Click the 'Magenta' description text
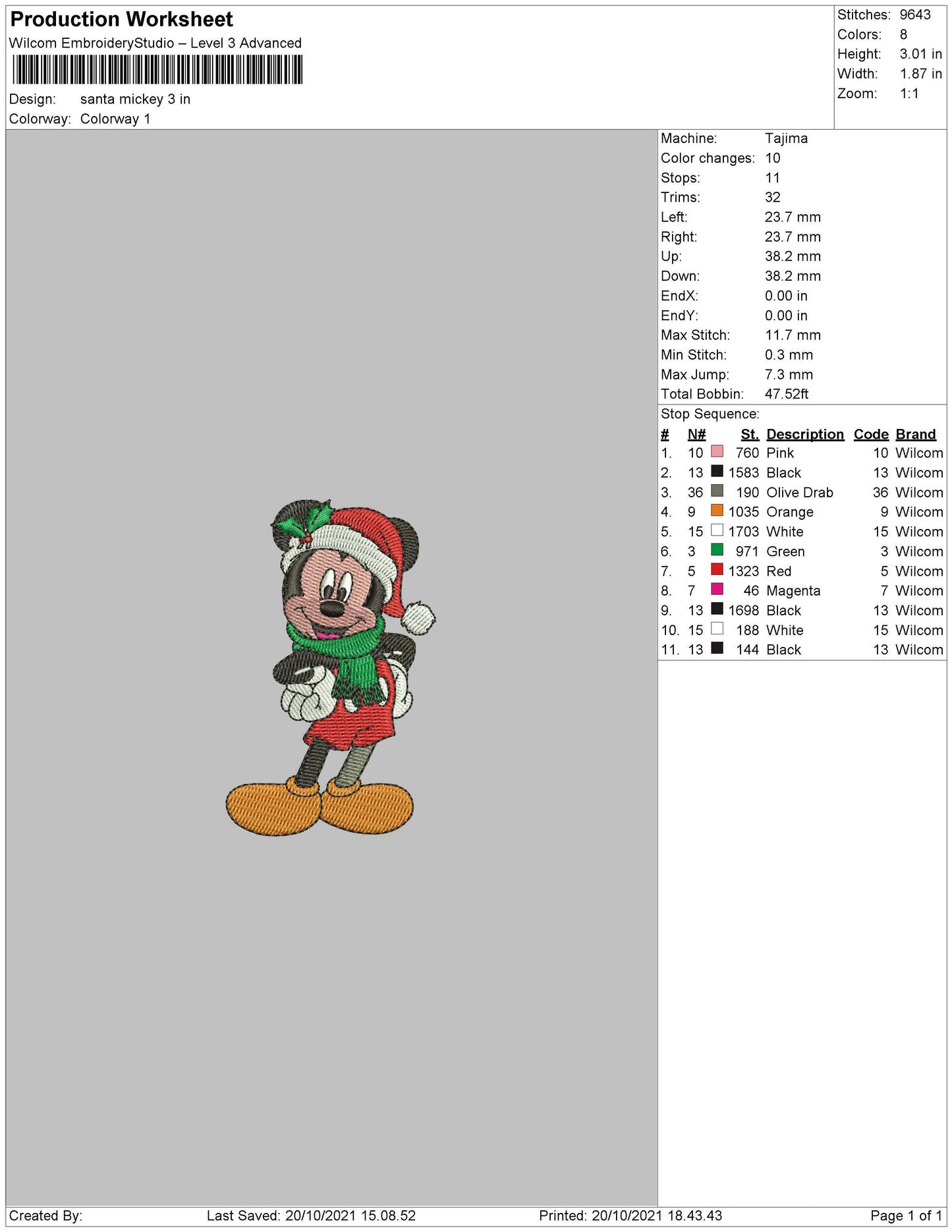 coord(793,591)
